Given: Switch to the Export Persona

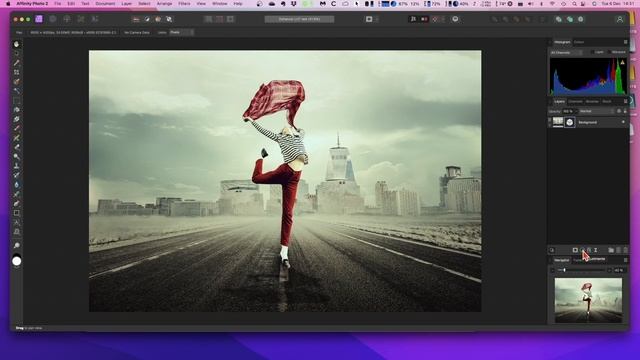Looking at the screenshot, I should coord(94,19).
